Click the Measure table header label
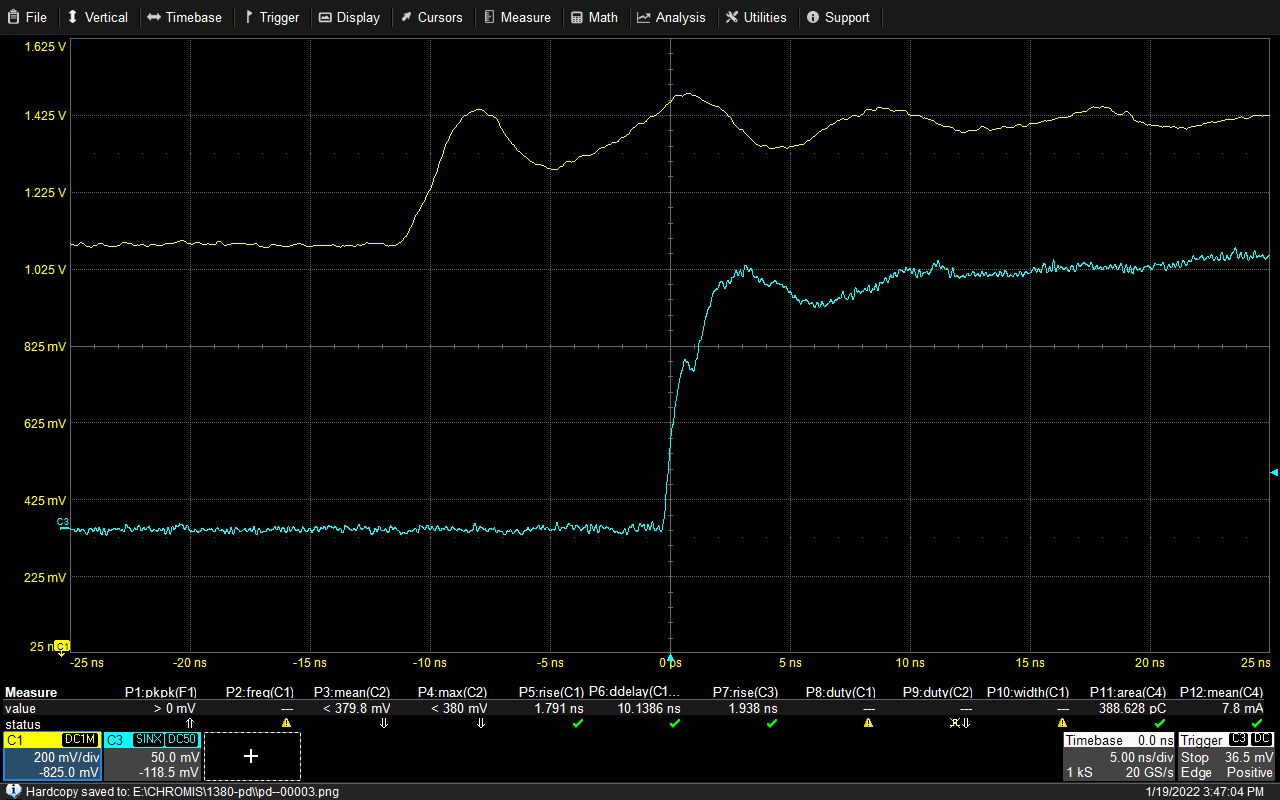Screen dimensions: 1280x800 click(x=31, y=692)
